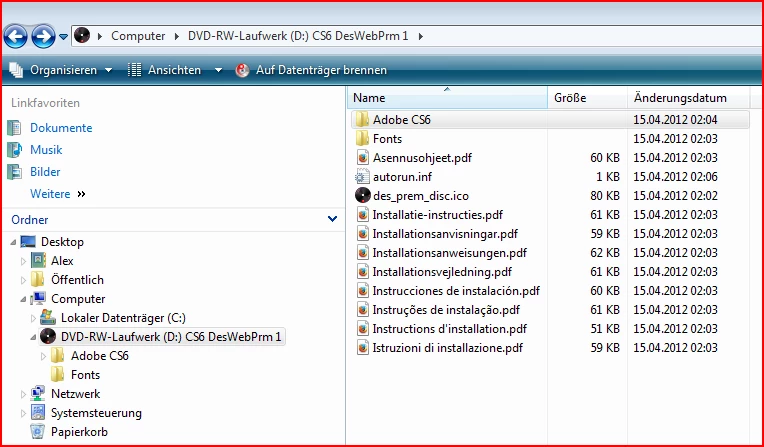Select Instructions d'installation.pdf file
This screenshot has width=764, height=447.
coord(449,329)
